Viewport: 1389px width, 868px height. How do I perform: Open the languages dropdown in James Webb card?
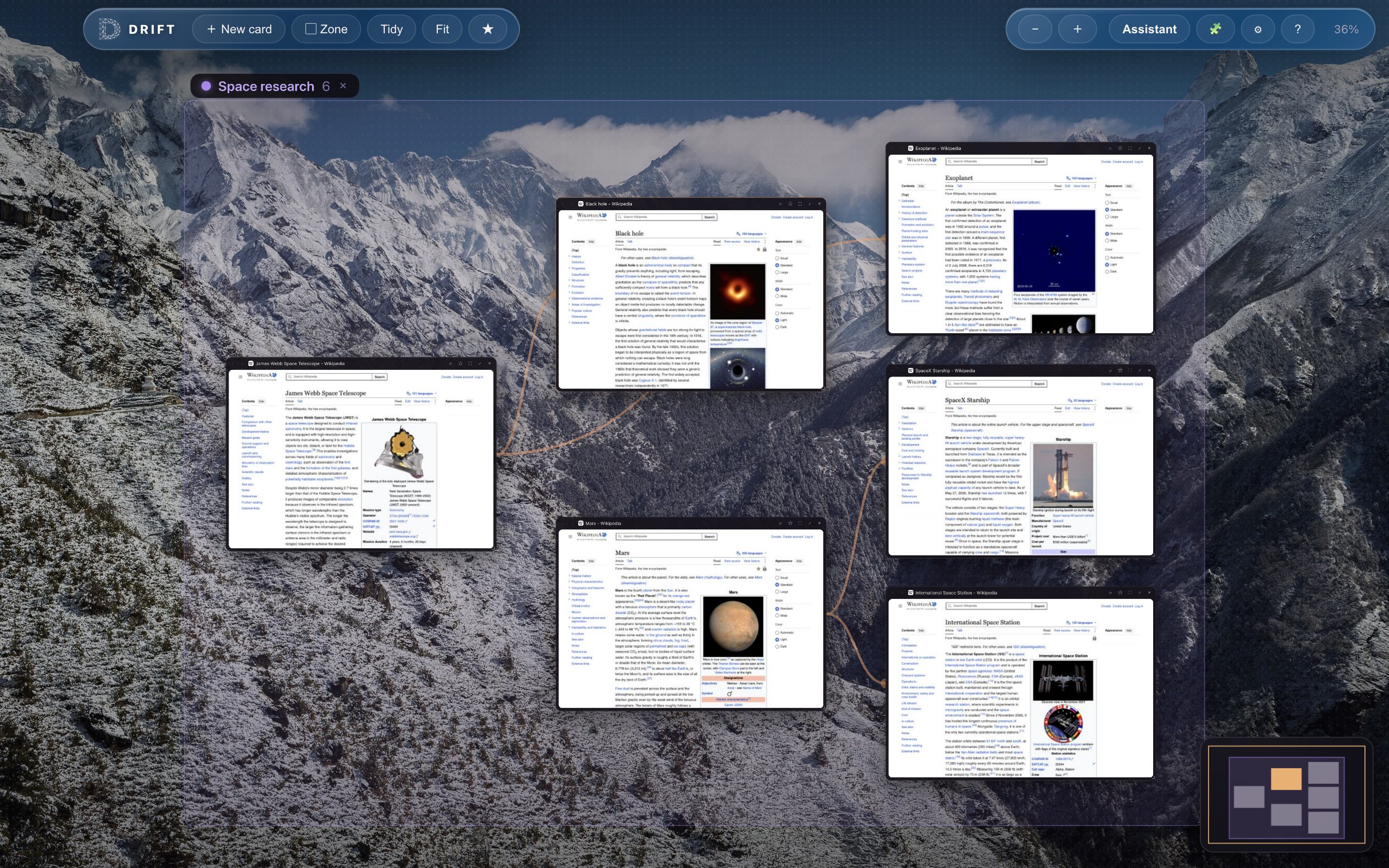(422, 393)
